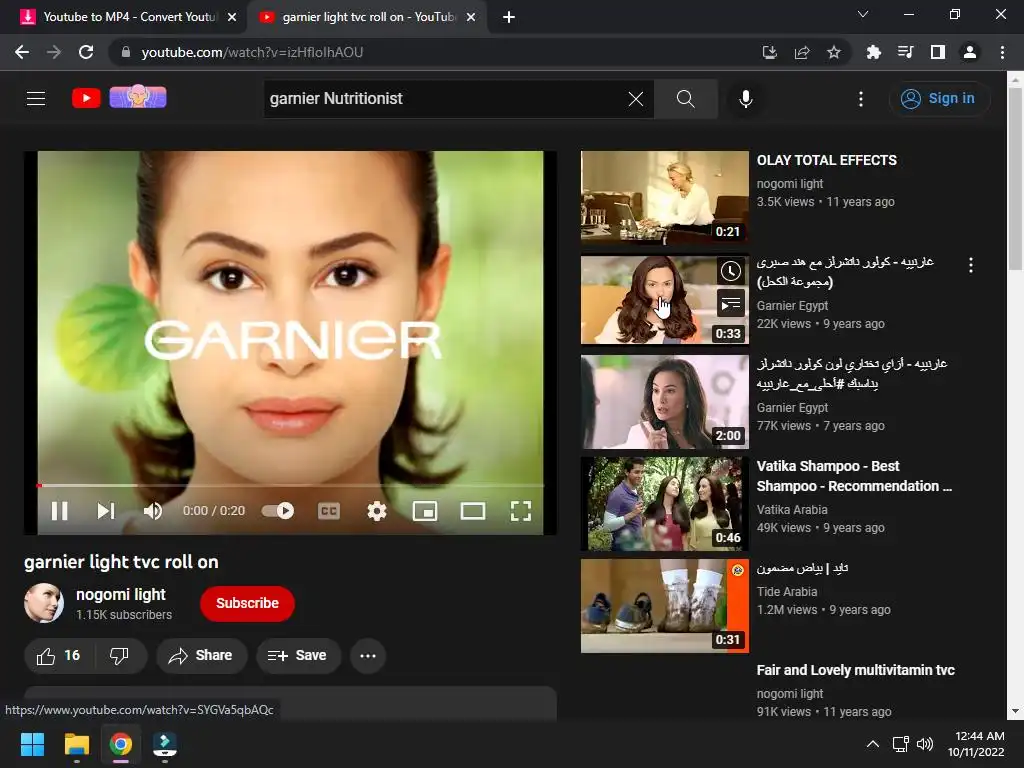Show hidden tray icons chevron
Image resolution: width=1024 pixels, height=768 pixels.
(x=872, y=744)
